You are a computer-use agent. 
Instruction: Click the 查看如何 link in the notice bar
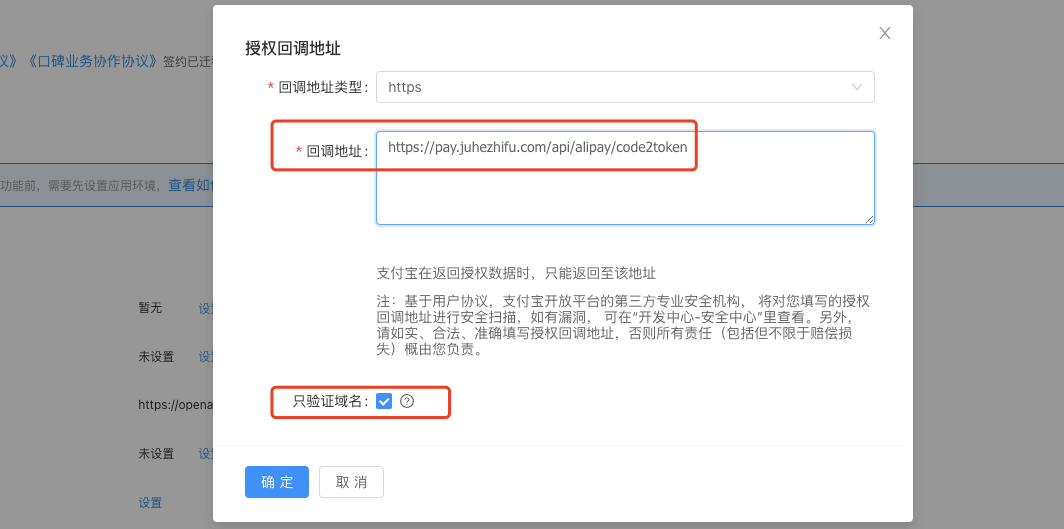point(190,185)
